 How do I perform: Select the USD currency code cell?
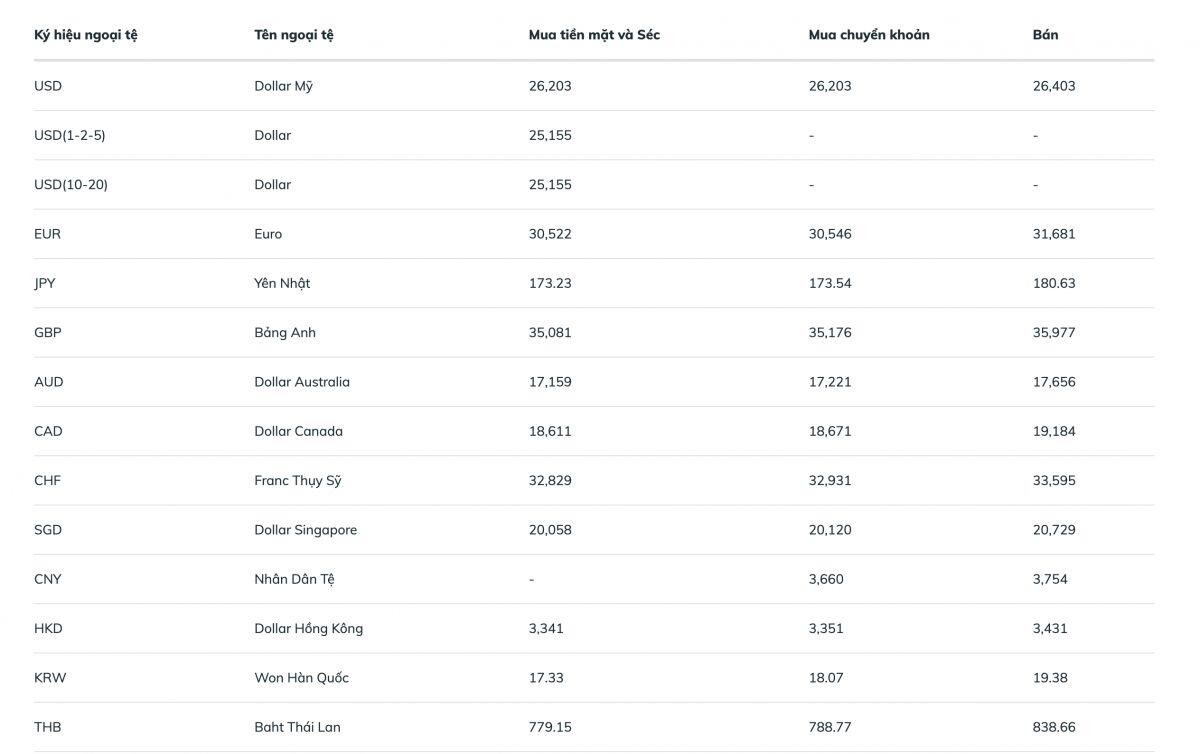click(48, 86)
